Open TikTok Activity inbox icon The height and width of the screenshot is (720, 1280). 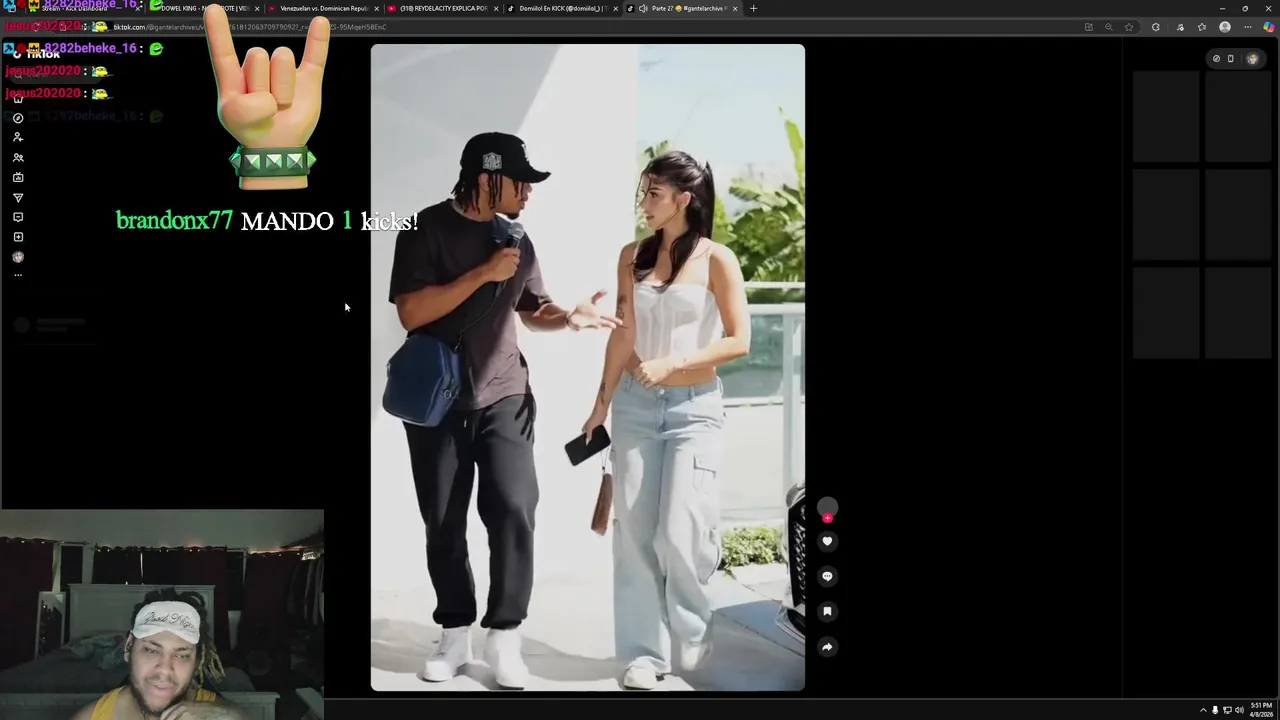(x=18, y=217)
